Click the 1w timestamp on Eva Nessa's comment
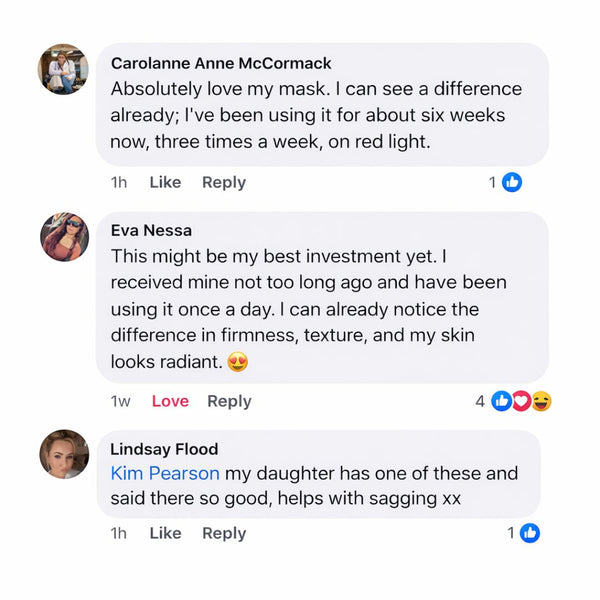This screenshot has height=600, width=600. (120, 401)
